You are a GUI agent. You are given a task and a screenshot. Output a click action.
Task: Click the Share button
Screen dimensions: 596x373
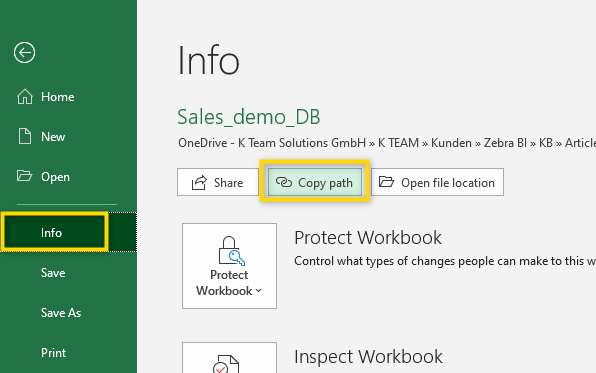[218, 183]
